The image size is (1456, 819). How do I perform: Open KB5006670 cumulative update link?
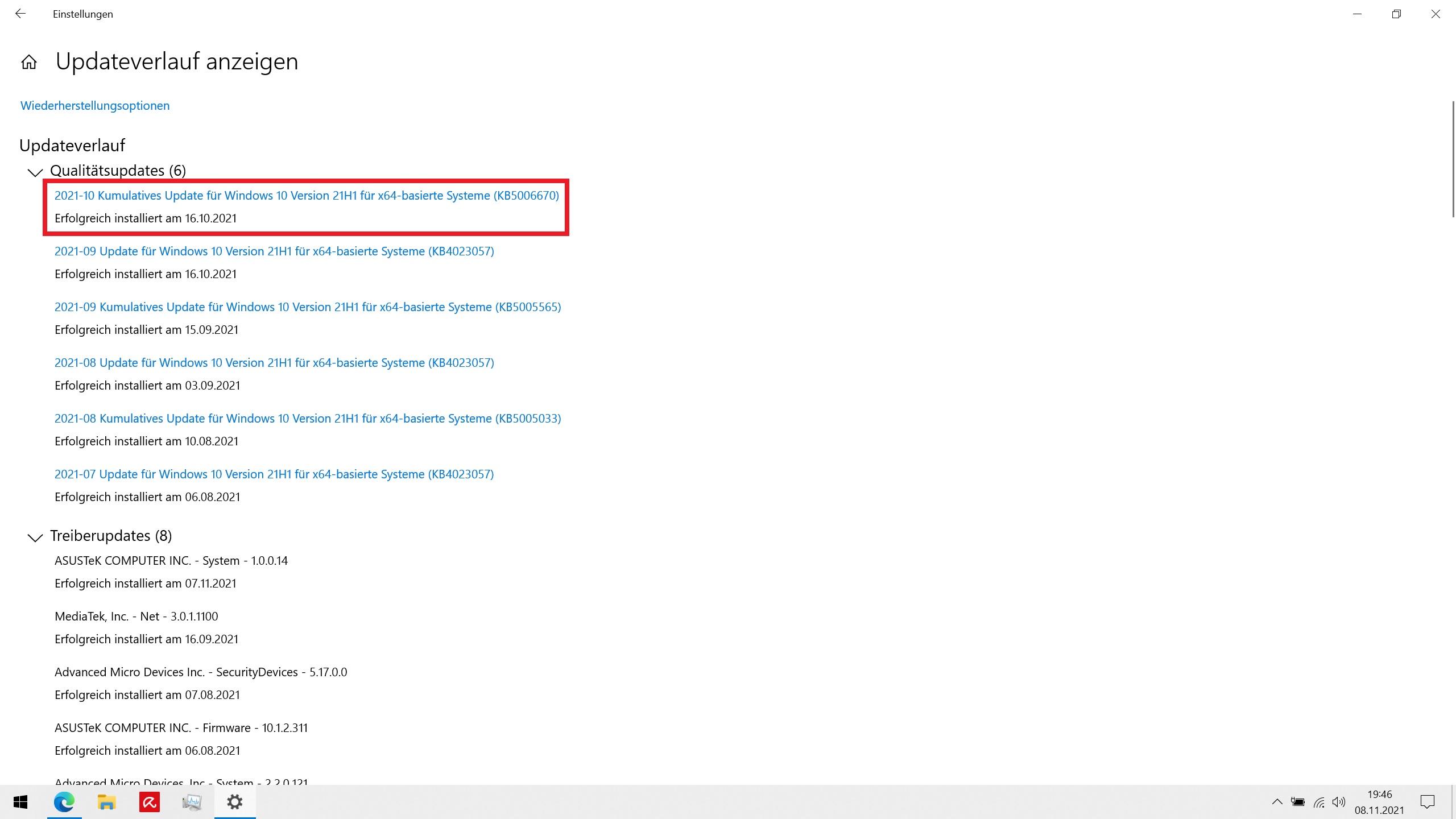click(307, 196)
